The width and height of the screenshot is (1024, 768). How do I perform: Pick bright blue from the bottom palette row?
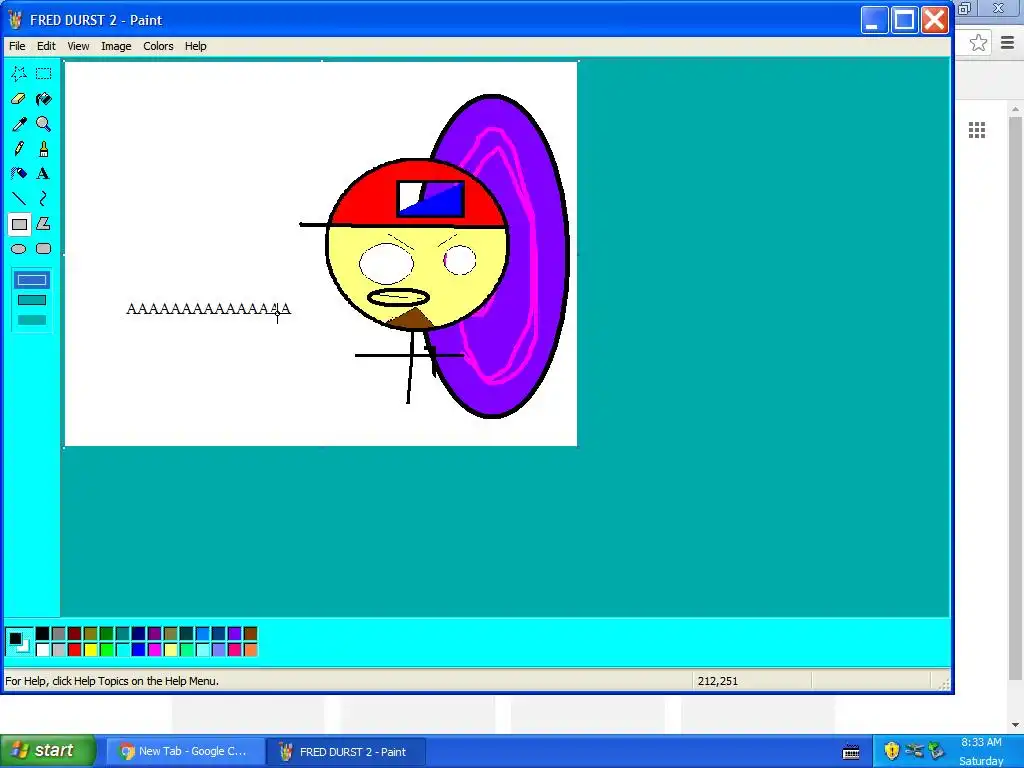point(138,650)
